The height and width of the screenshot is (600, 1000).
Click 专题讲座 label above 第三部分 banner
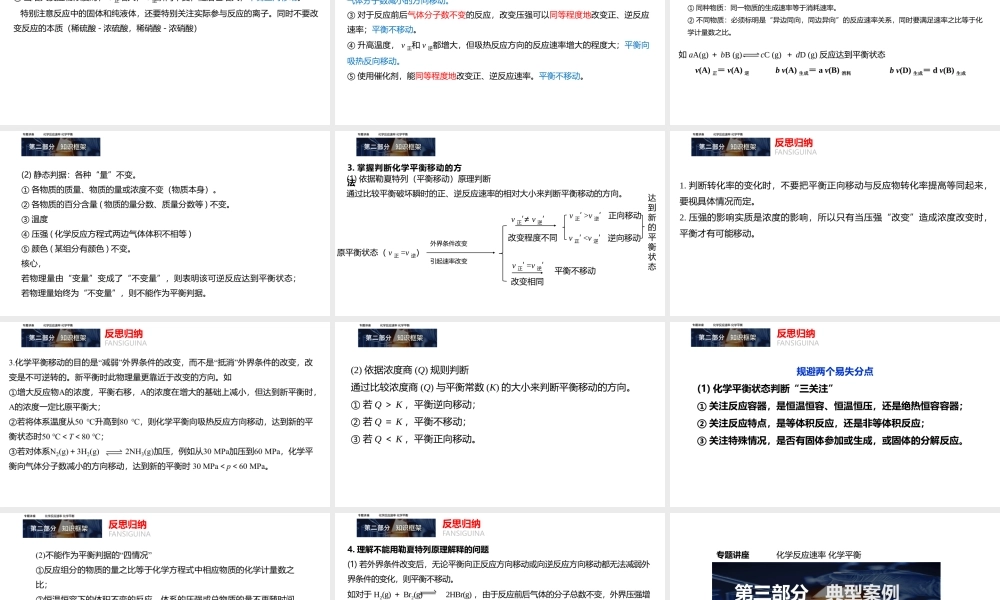point(732,555)
